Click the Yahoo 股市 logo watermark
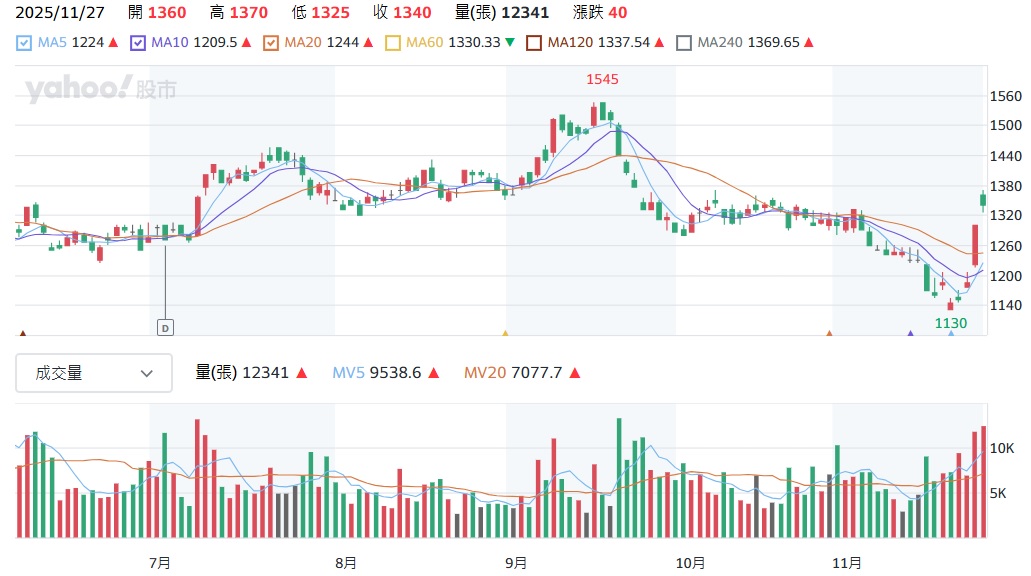The width and height of the screenshot is (1031, 576). (100, 90)
